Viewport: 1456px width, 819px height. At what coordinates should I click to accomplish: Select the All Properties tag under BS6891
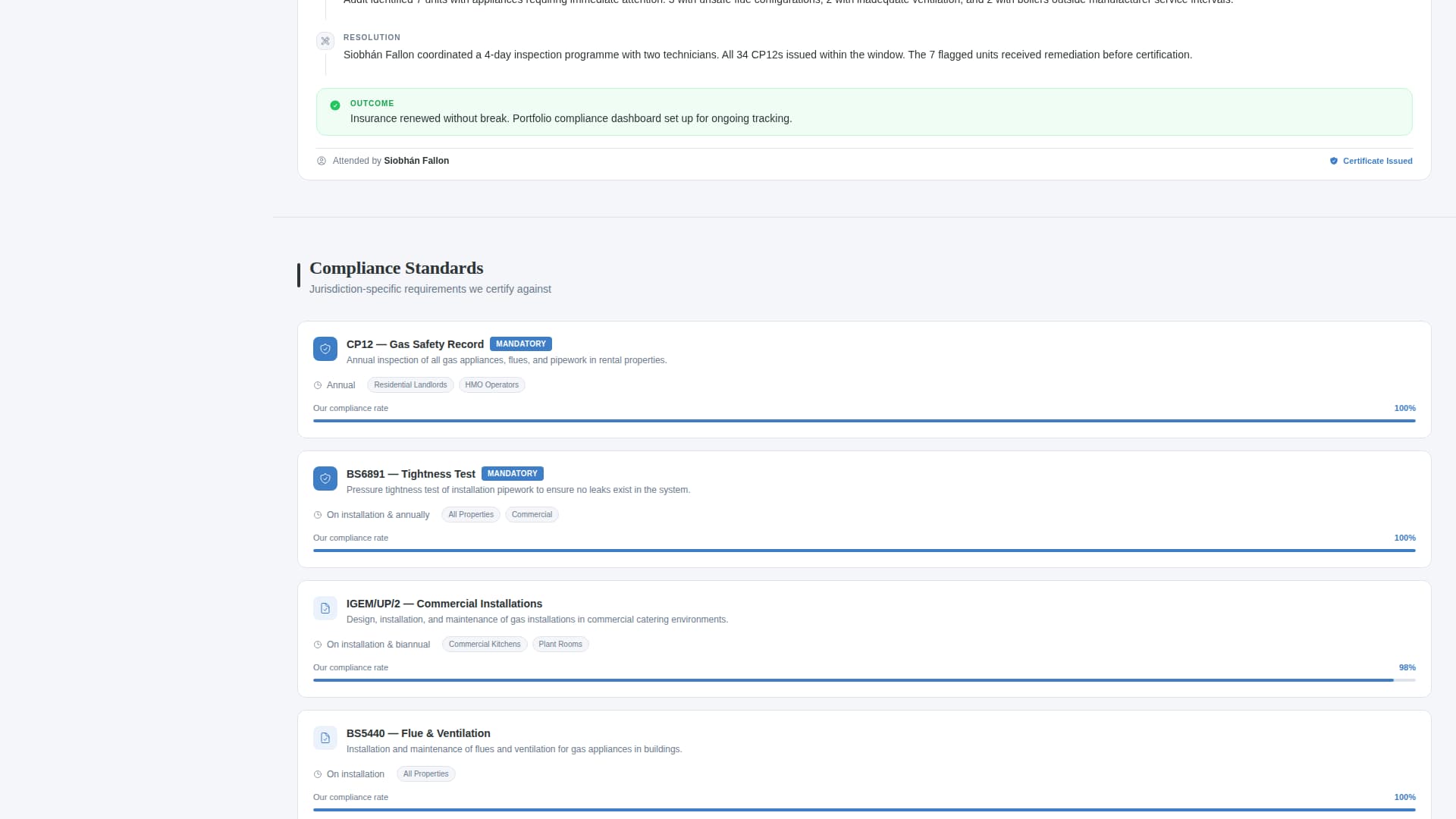pos(471,515)
